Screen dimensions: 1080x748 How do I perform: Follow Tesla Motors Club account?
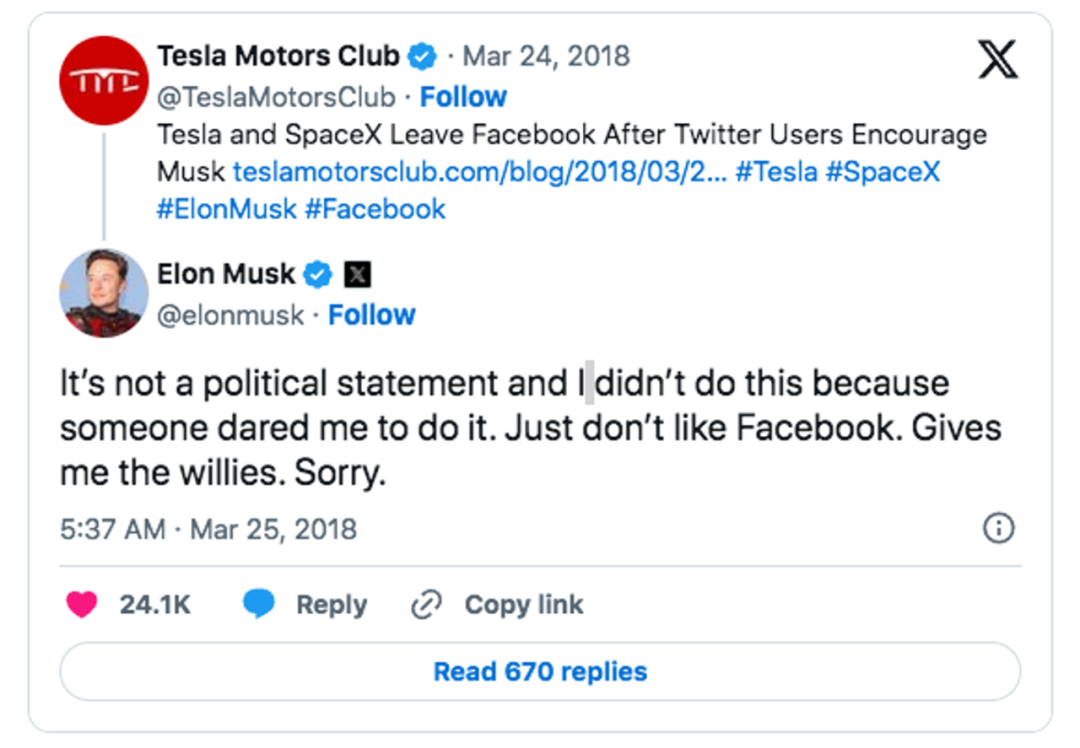click(463, 97)
